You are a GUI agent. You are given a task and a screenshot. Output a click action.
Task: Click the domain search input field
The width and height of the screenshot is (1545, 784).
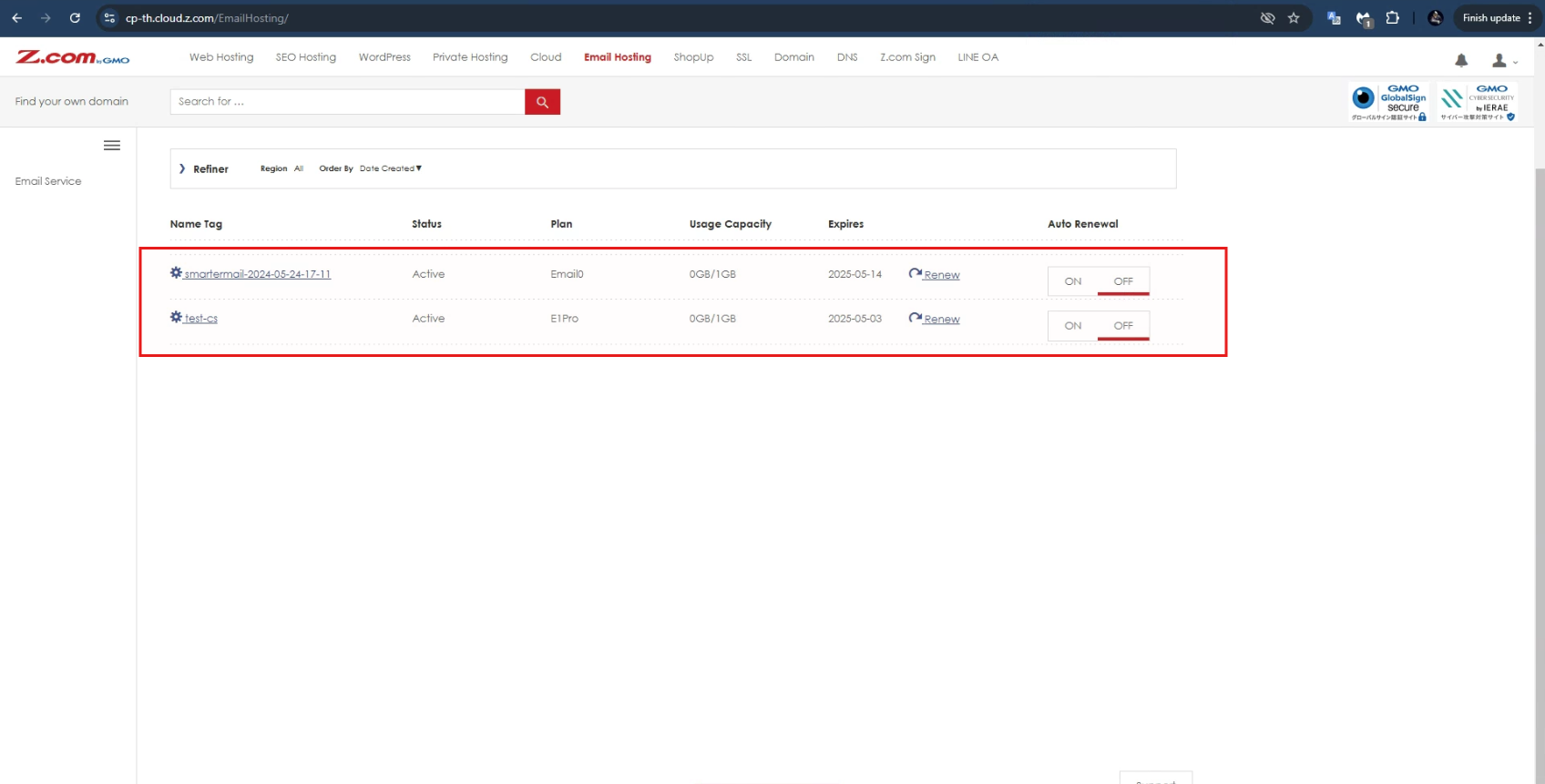[347, 102]
